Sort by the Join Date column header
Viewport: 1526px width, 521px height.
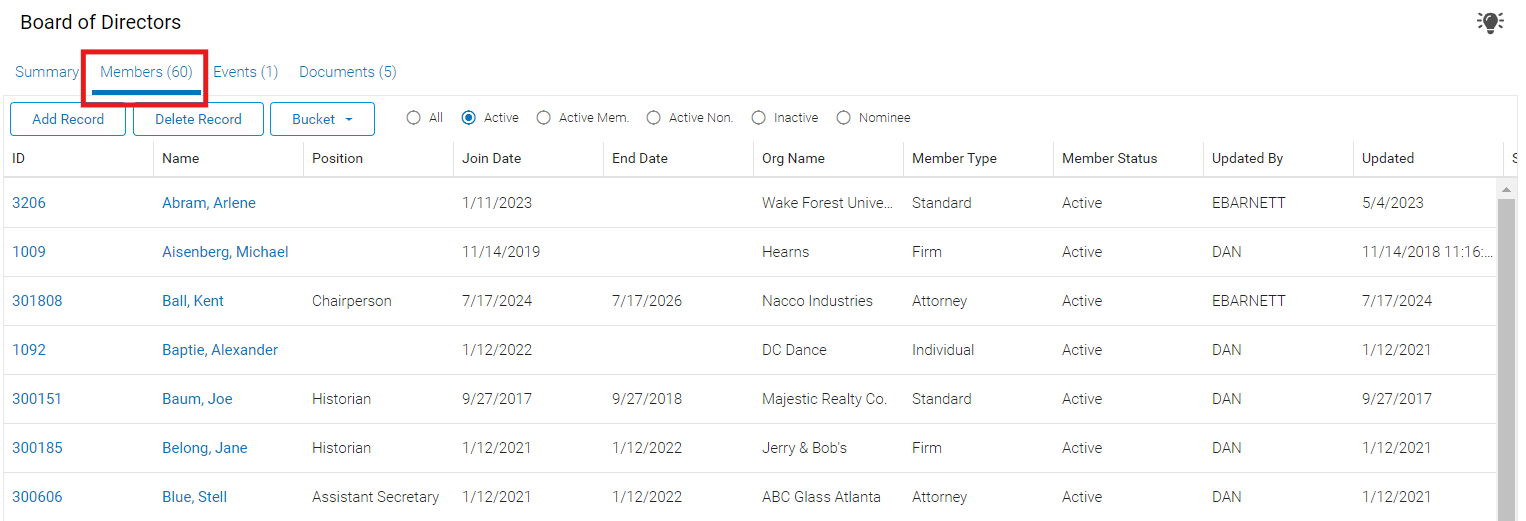528,158
